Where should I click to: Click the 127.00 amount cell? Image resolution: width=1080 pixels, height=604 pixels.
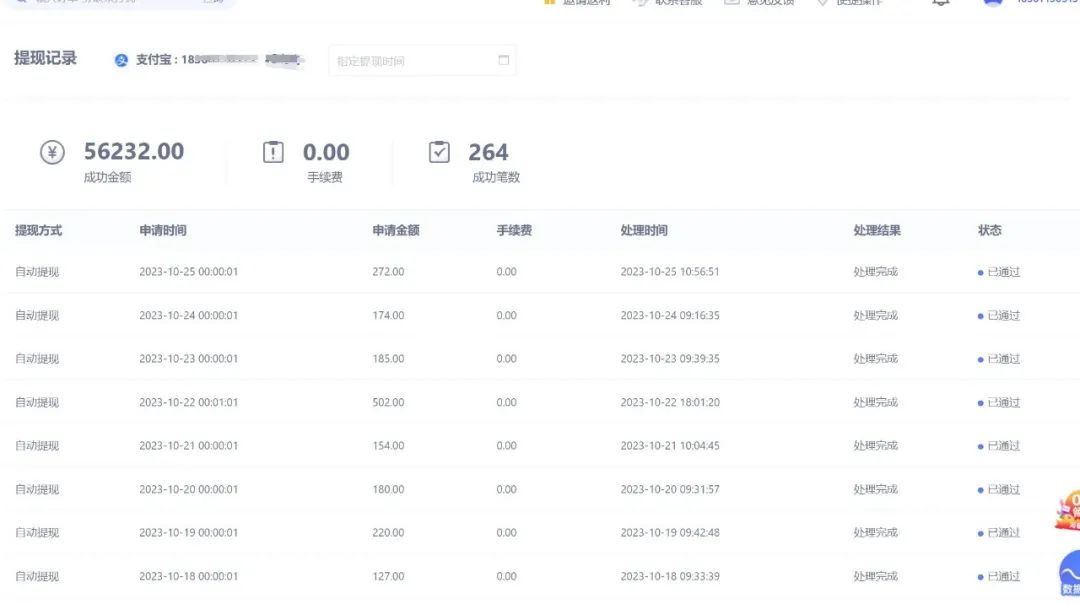[388, 576]
